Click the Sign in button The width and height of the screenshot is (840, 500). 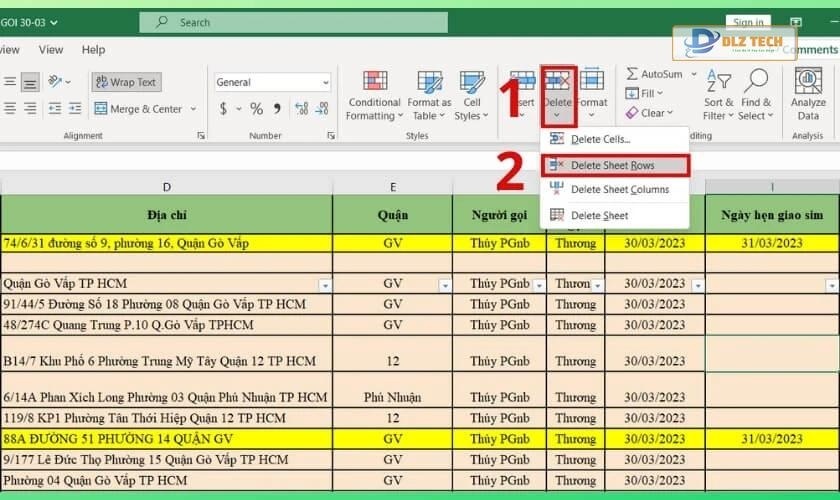click(x=748, y=22)
